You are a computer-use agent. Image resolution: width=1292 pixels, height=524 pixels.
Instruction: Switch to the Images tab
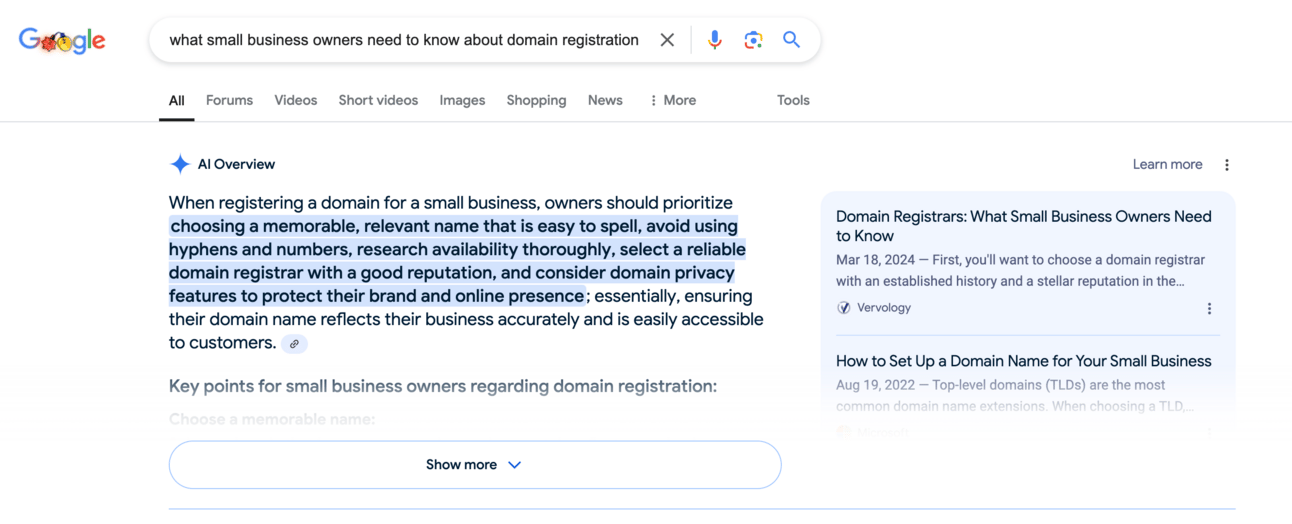click(462, 100)
